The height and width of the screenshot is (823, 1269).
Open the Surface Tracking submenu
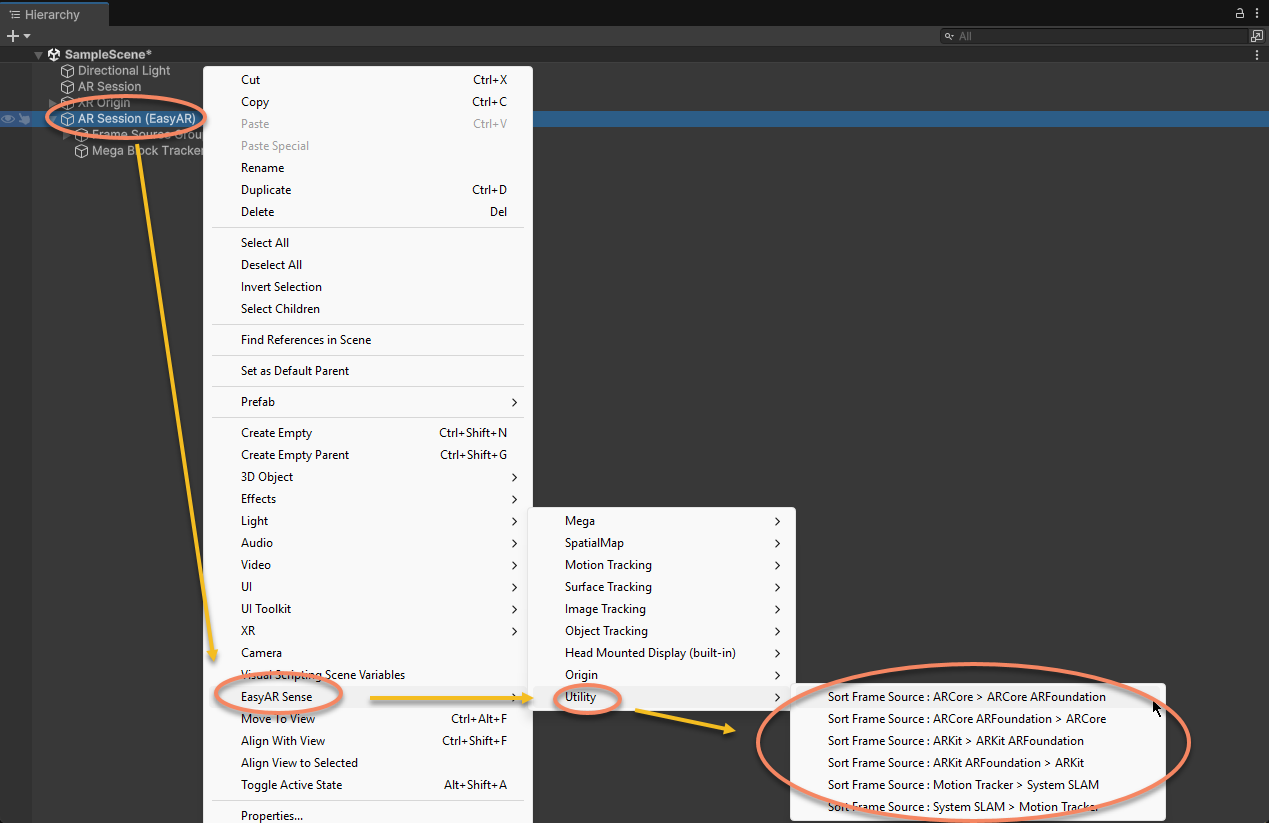point(661,587)
